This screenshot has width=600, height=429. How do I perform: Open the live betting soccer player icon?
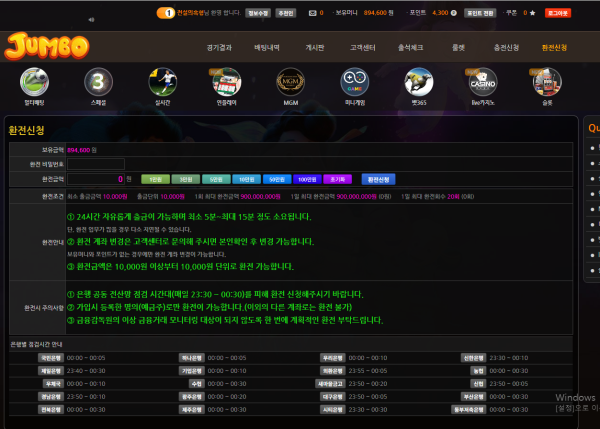tap(160, 82)
